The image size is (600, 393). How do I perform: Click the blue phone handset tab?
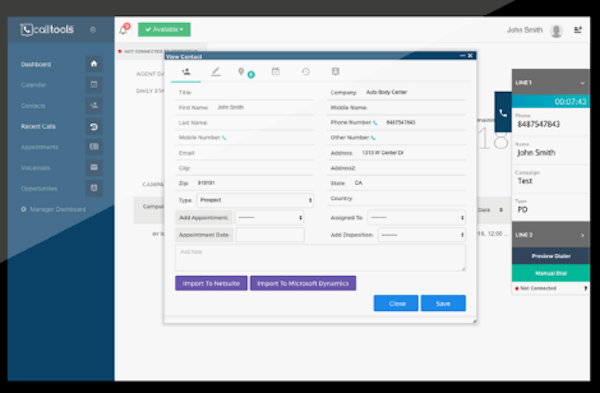click(x=503, y=113)
